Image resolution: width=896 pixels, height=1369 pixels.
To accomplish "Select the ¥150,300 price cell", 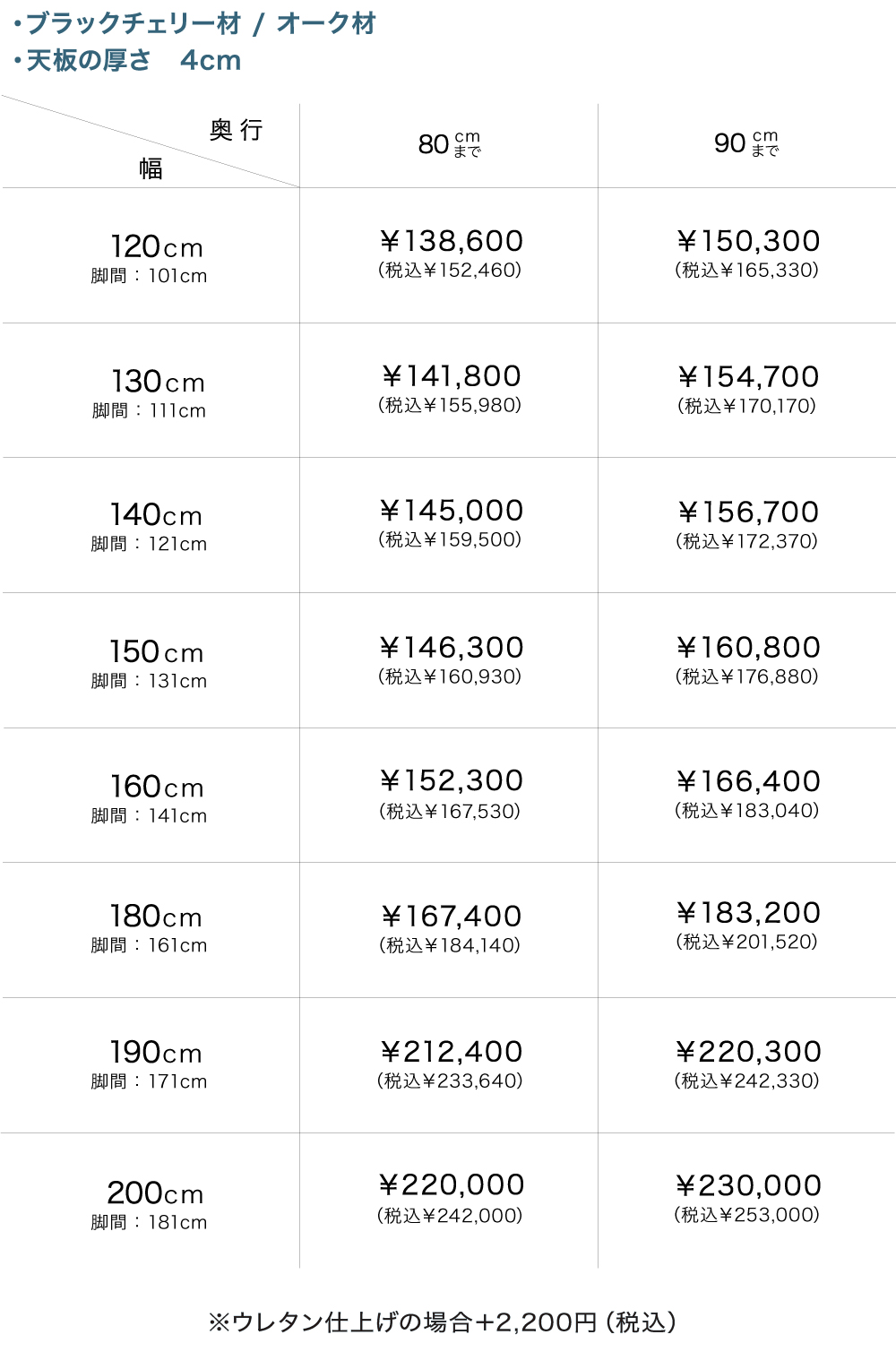I will coord(748,241).
